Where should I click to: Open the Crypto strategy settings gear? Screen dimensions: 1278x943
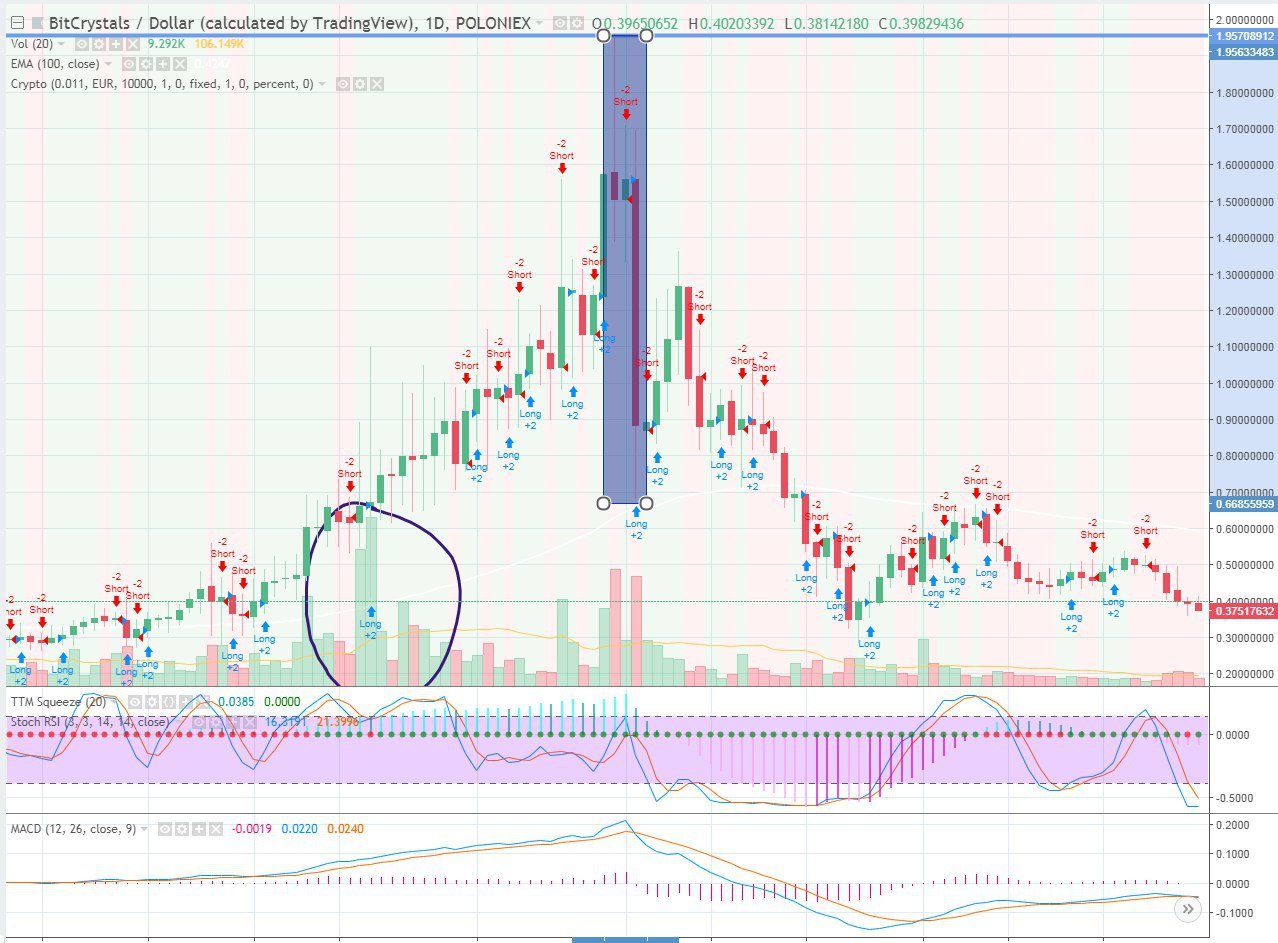click(360, 84)
